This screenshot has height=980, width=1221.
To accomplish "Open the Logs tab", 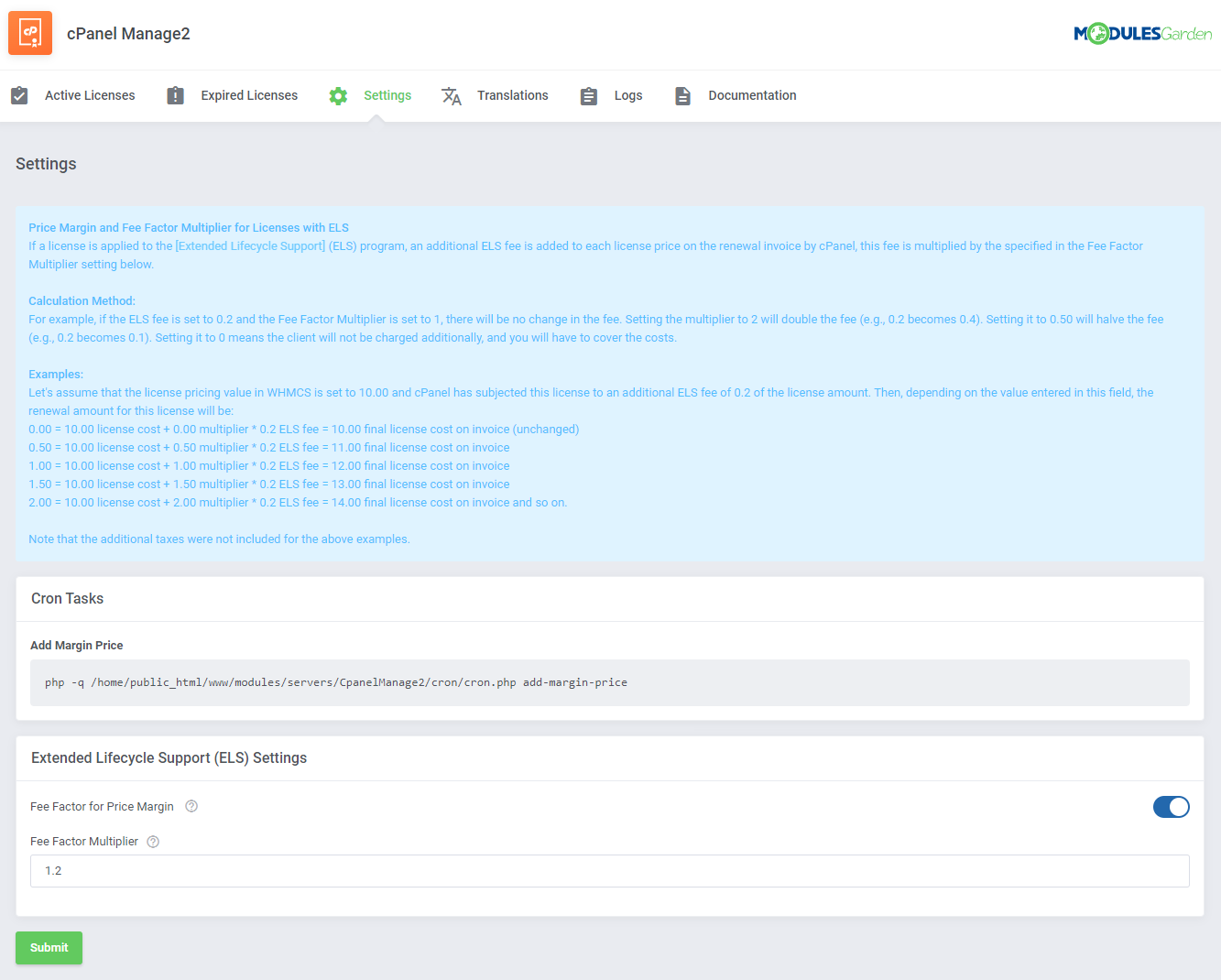I will pyautogui.click(x=628, y=94).
